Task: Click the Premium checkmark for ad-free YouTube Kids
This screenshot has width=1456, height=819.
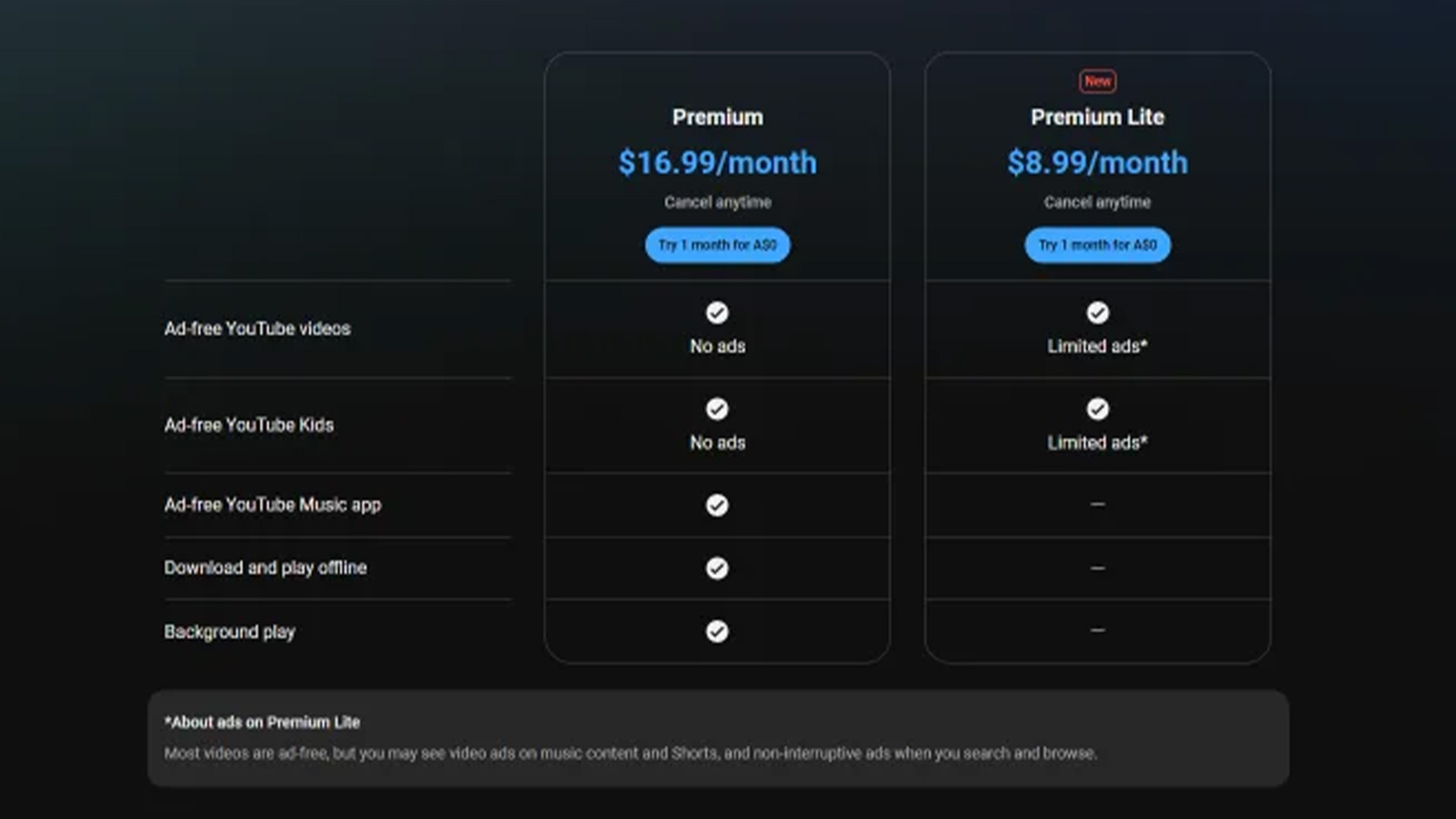Action: click(x=717, y=409)
